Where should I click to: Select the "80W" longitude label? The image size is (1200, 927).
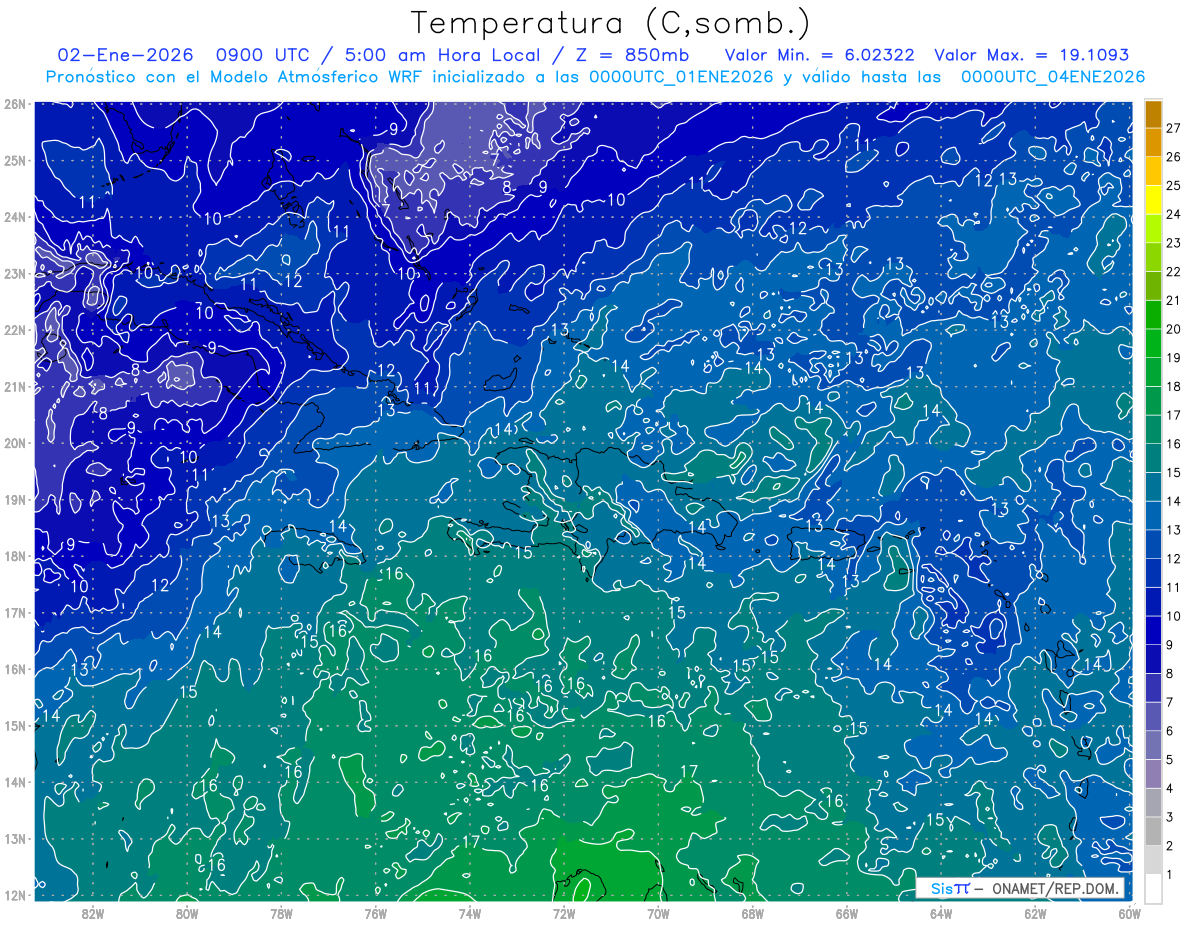(x=187, y=913)
